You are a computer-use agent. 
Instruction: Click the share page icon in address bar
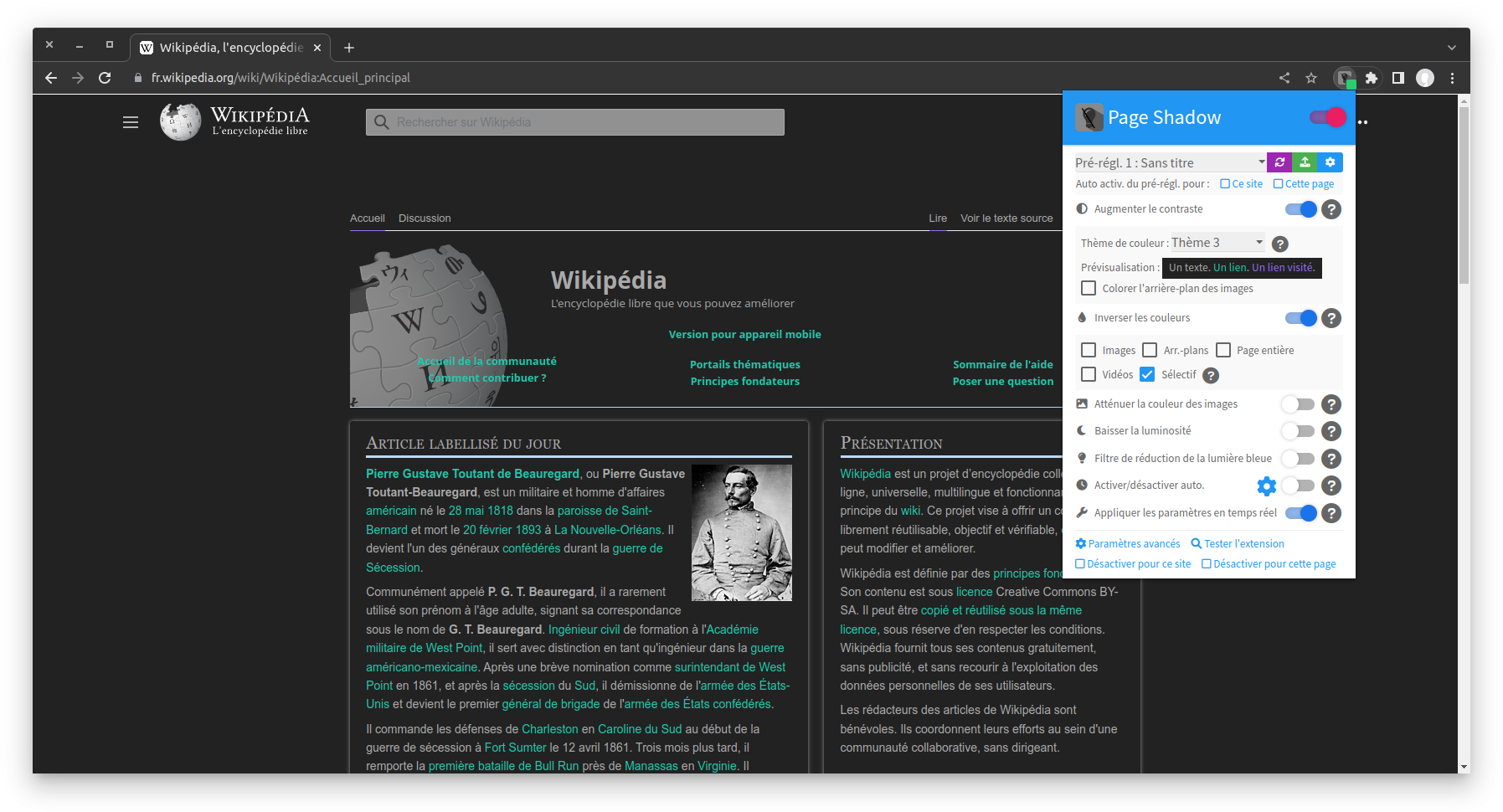[1284, 78]
